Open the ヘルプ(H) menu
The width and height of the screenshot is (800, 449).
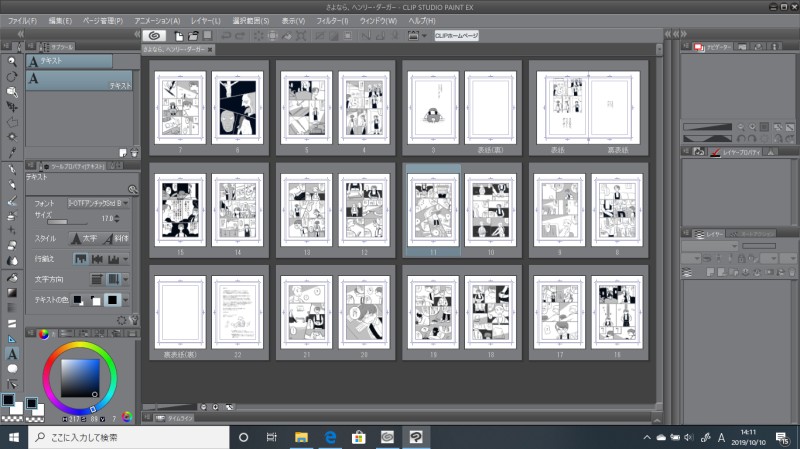pos(422,21)
